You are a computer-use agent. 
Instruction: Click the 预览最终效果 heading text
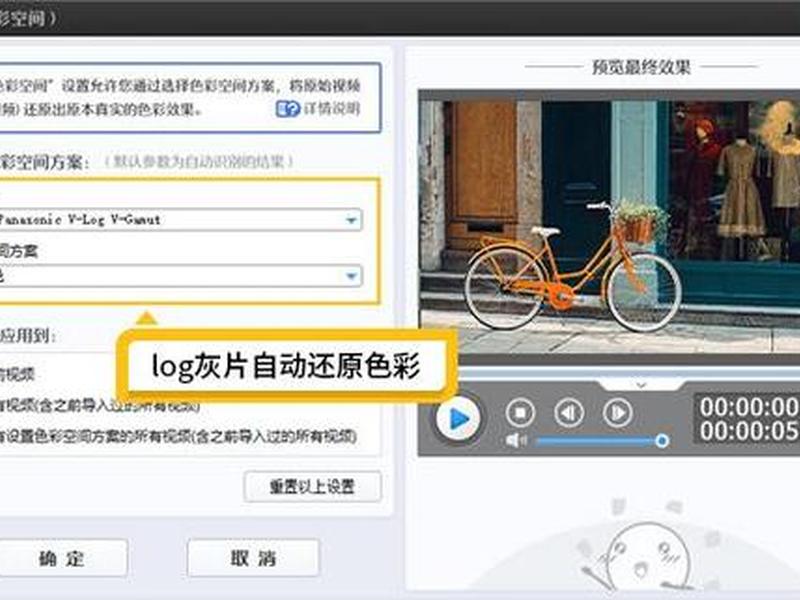[641, 67]
